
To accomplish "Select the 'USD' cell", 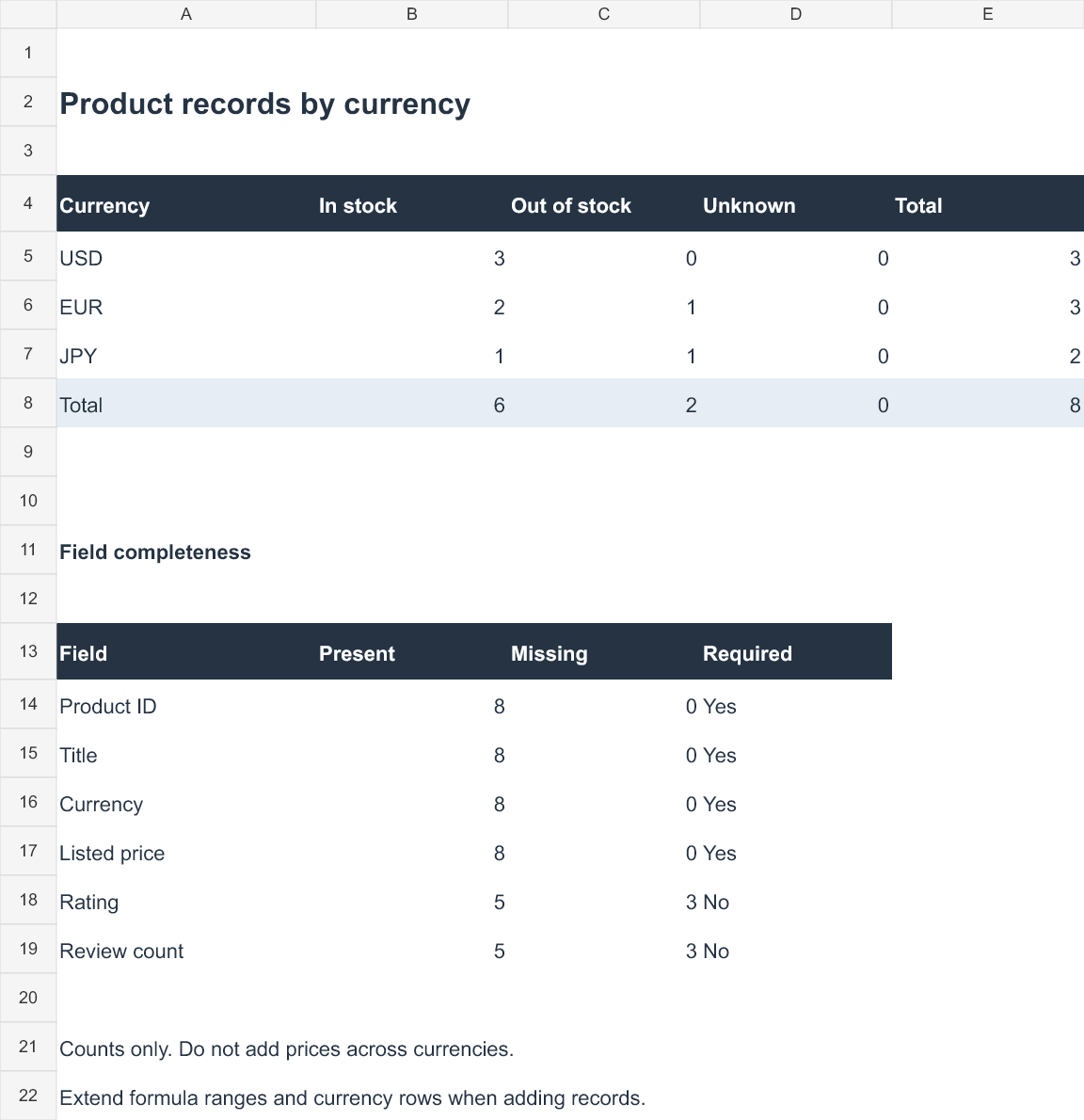I will pyautogui.click(x=186, y=258).
